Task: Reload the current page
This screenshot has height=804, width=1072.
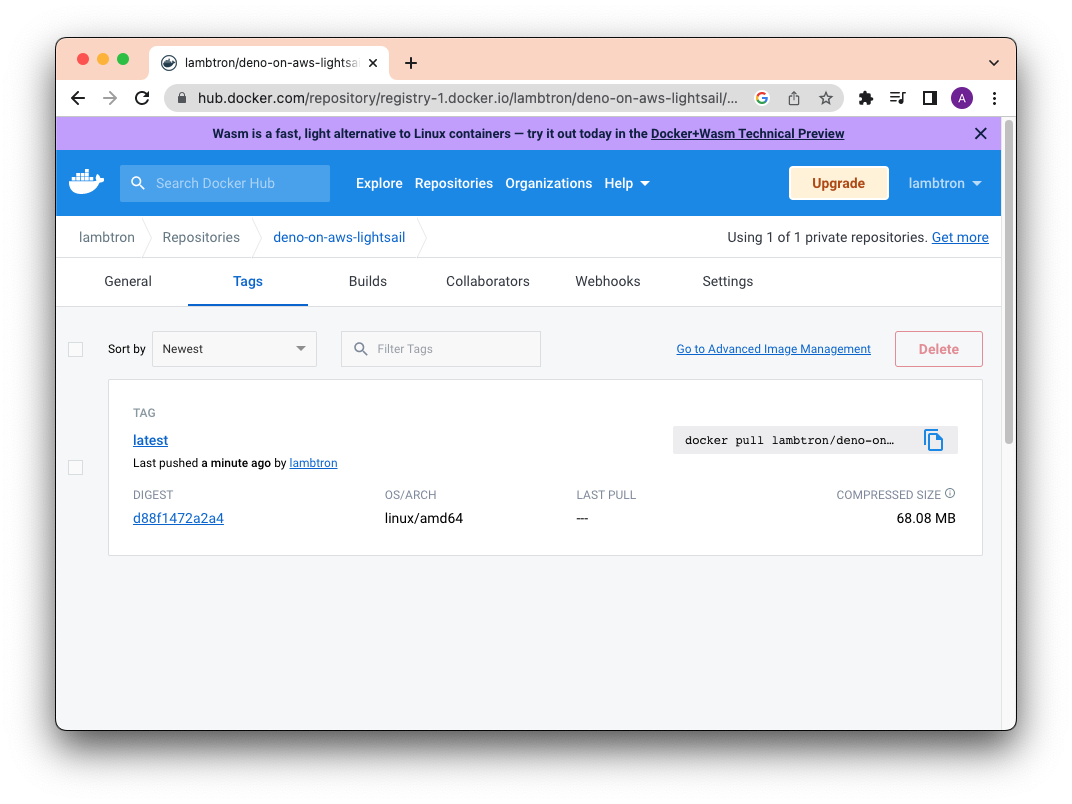Action: point(142,98)
